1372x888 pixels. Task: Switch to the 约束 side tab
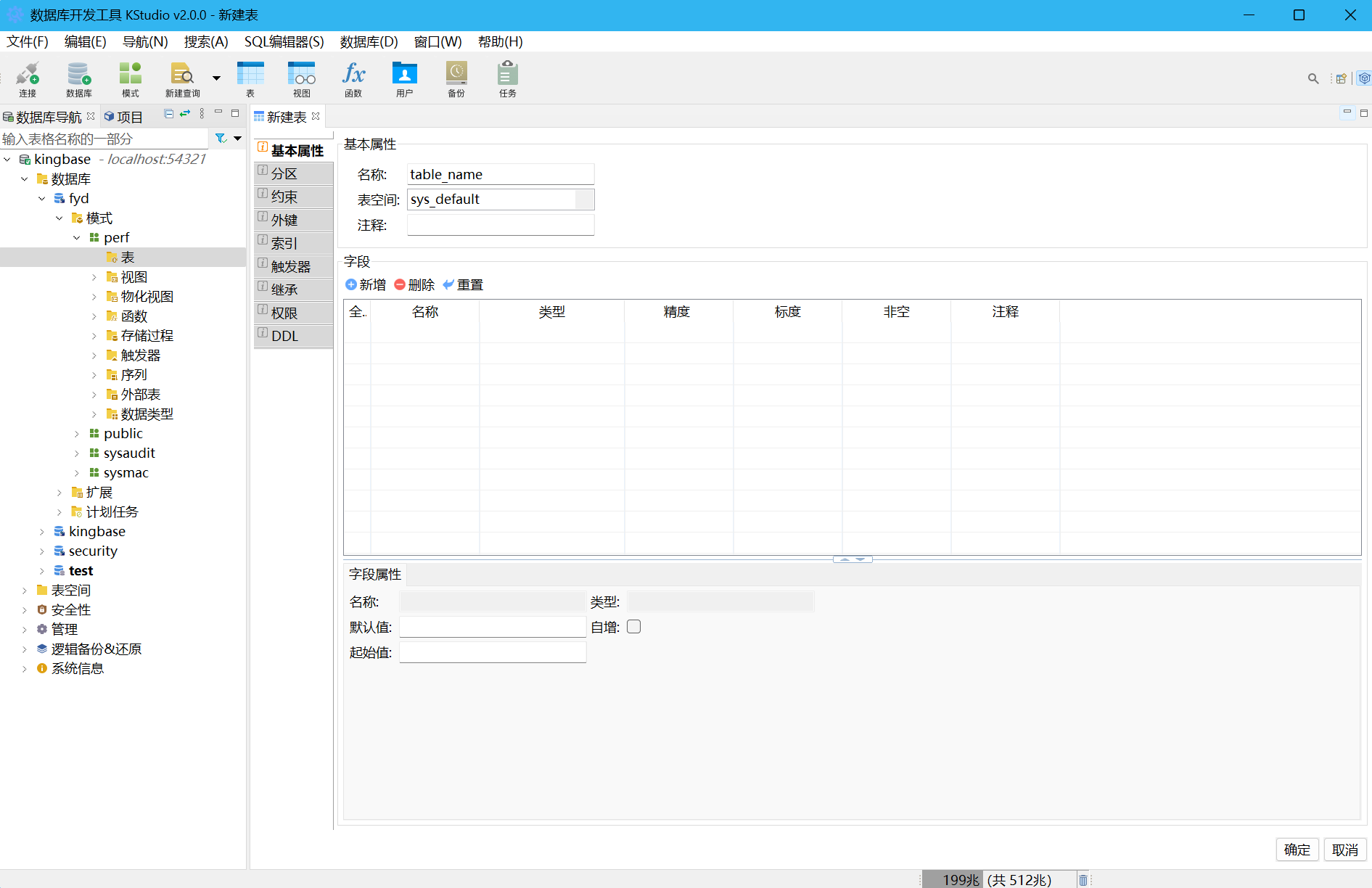click(293, 197)
